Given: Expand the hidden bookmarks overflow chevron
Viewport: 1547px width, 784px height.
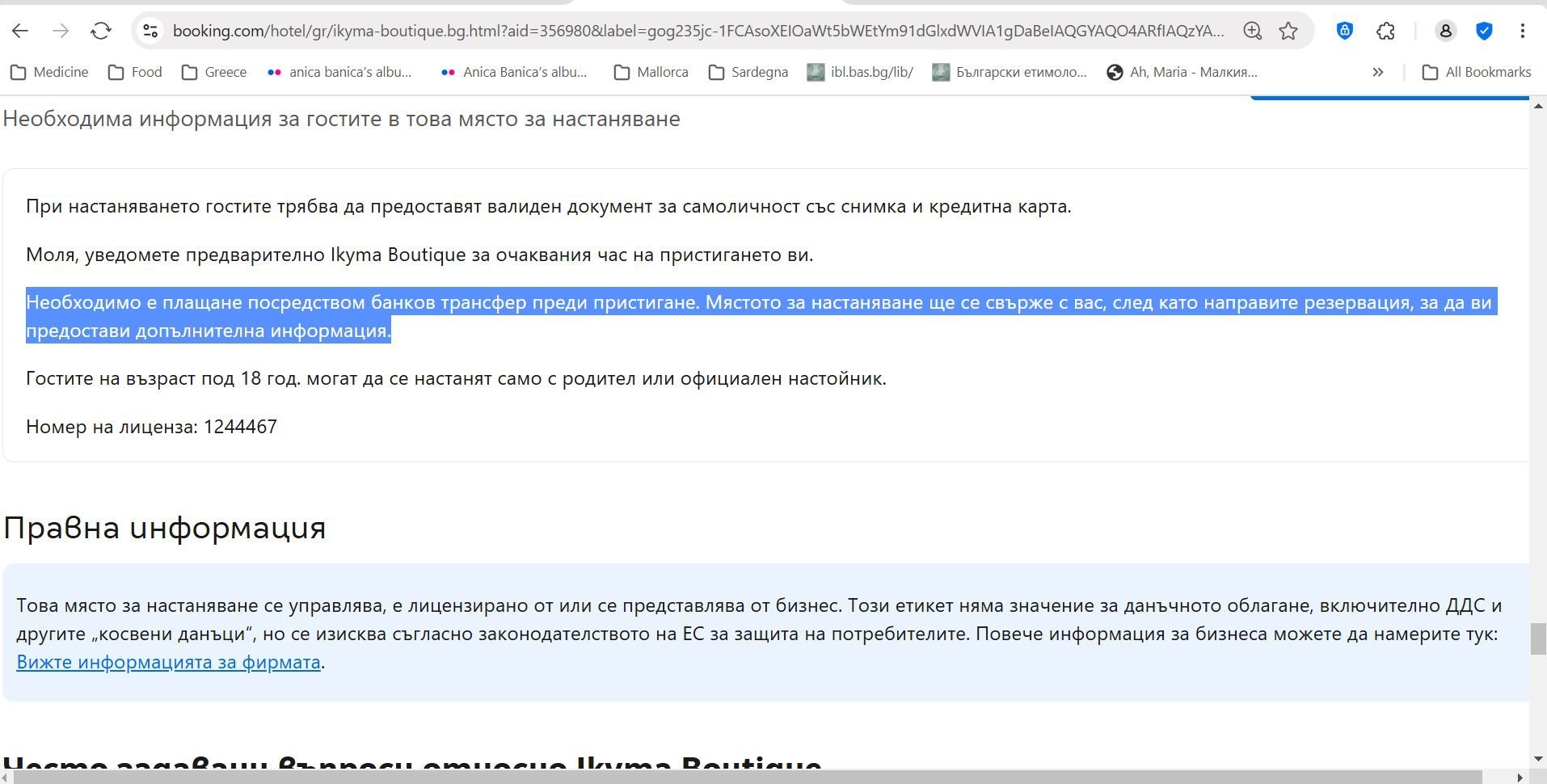Looking at the screenshot, I should tap(1378, 72).
